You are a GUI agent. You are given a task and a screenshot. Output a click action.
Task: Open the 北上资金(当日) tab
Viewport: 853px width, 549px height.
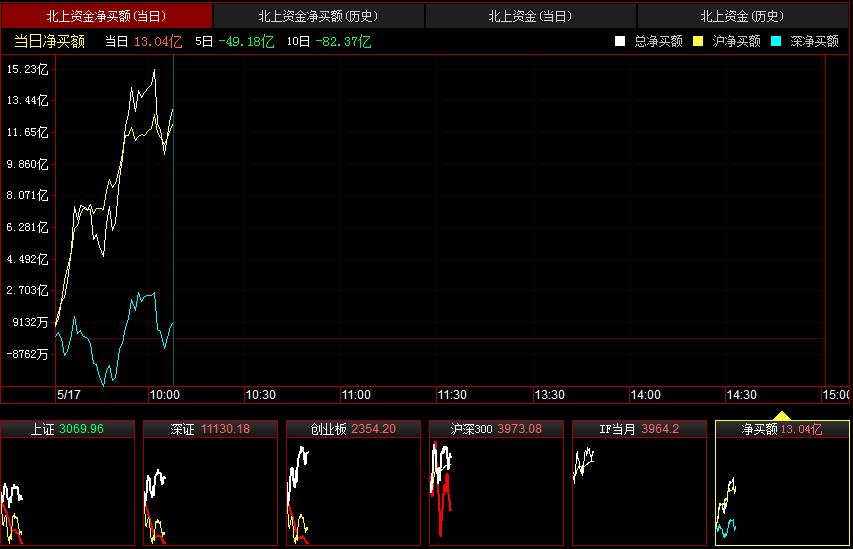click(530, 16)
